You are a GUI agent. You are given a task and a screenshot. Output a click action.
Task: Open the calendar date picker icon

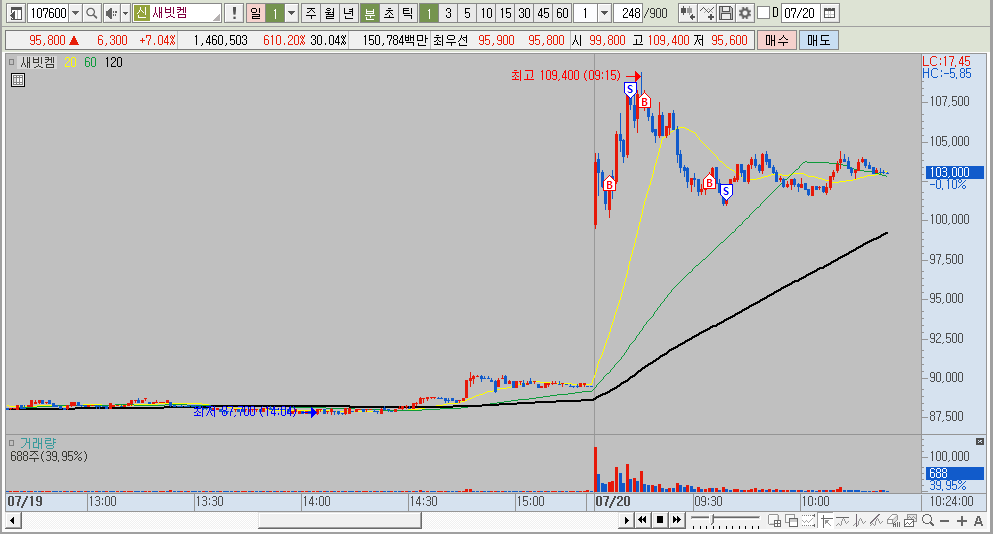(830, 13)
